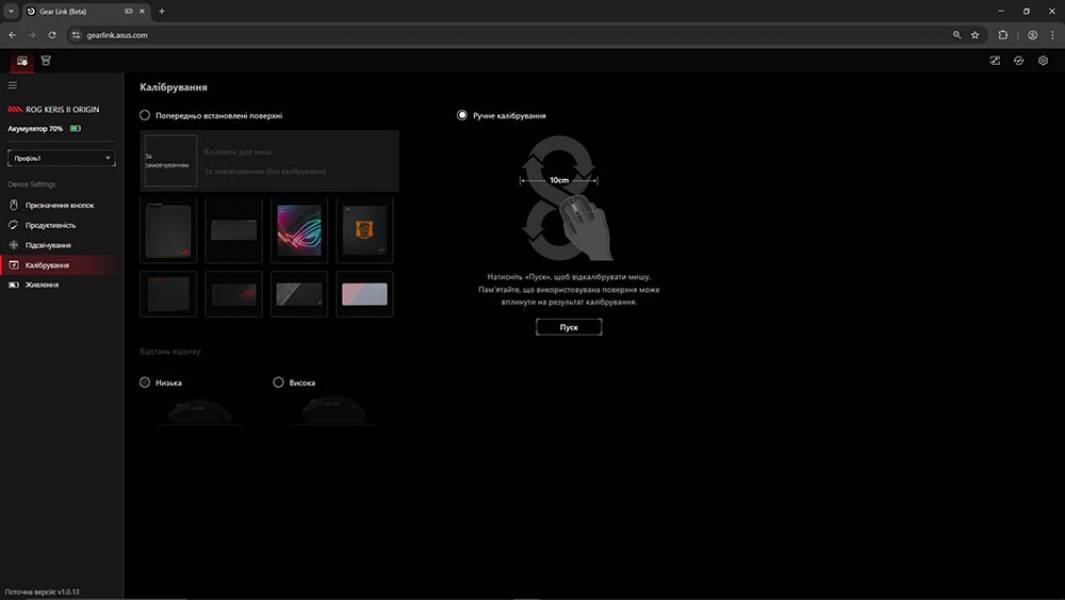
Task: Select the "Ручне калібрування" radio button
Action: pos(462,116)
